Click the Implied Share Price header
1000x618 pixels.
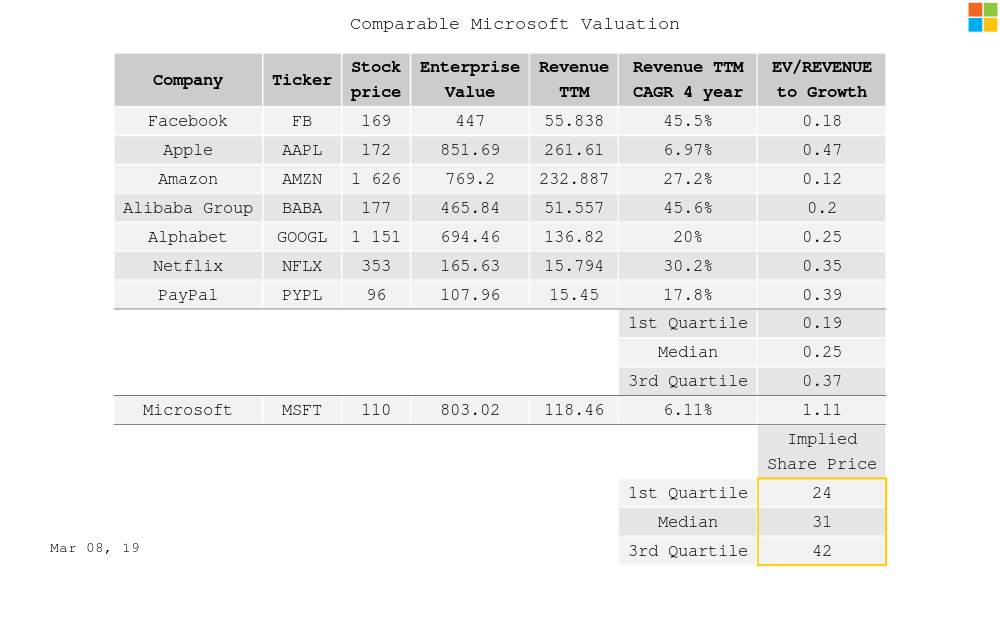[821, 451]
